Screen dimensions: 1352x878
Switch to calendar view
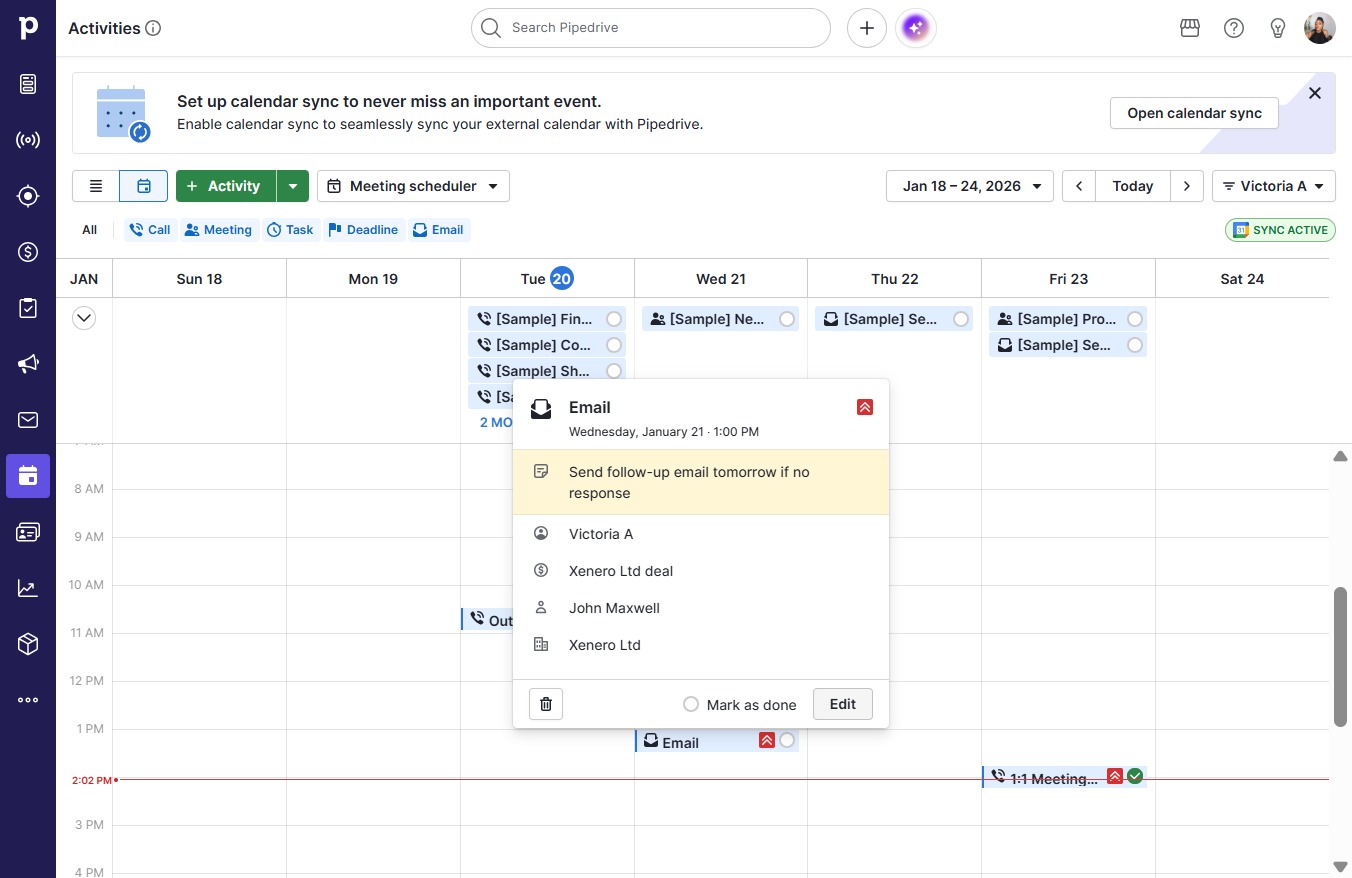[144, 186]
